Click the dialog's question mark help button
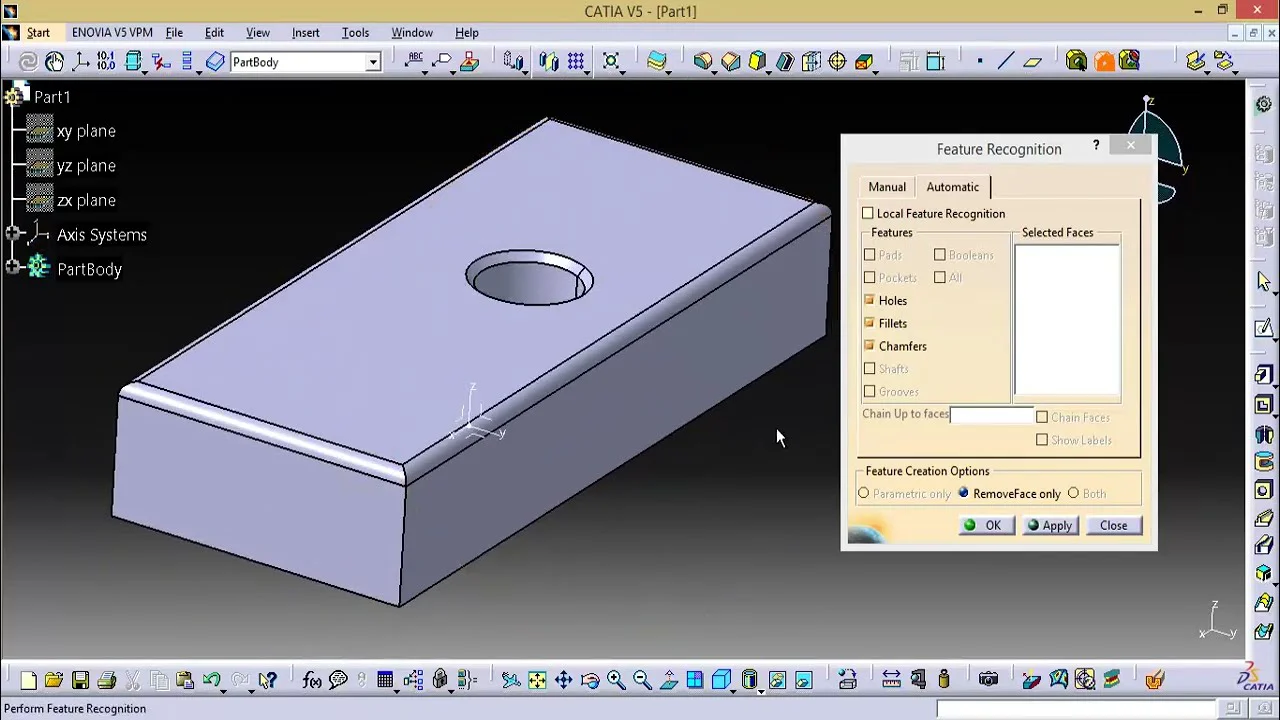 point(1096,146)
